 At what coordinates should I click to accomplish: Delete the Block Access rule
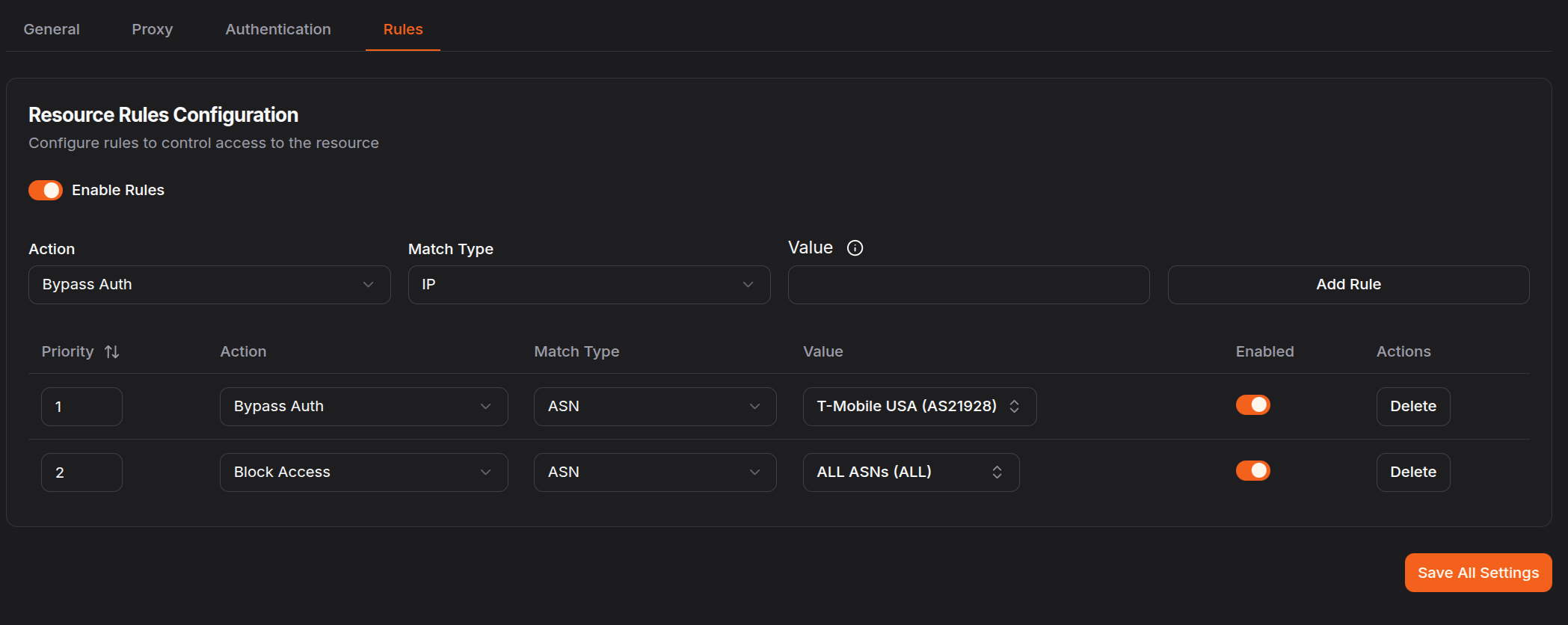point(1412,472)
